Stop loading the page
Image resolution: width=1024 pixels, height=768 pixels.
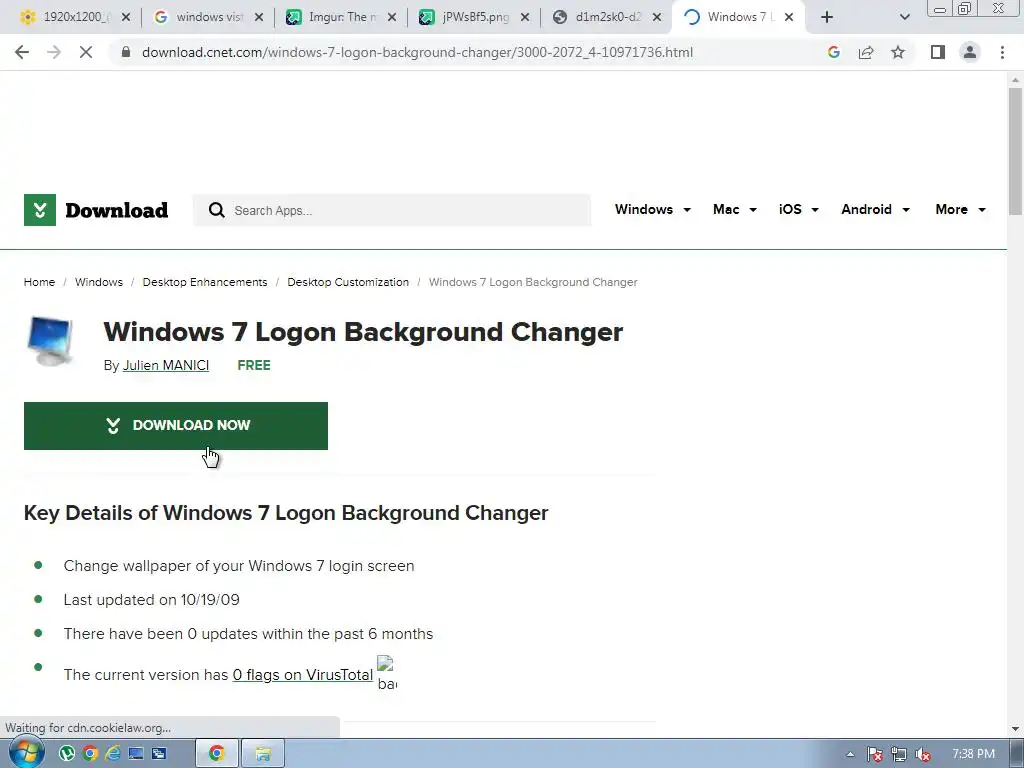point(86,52)
